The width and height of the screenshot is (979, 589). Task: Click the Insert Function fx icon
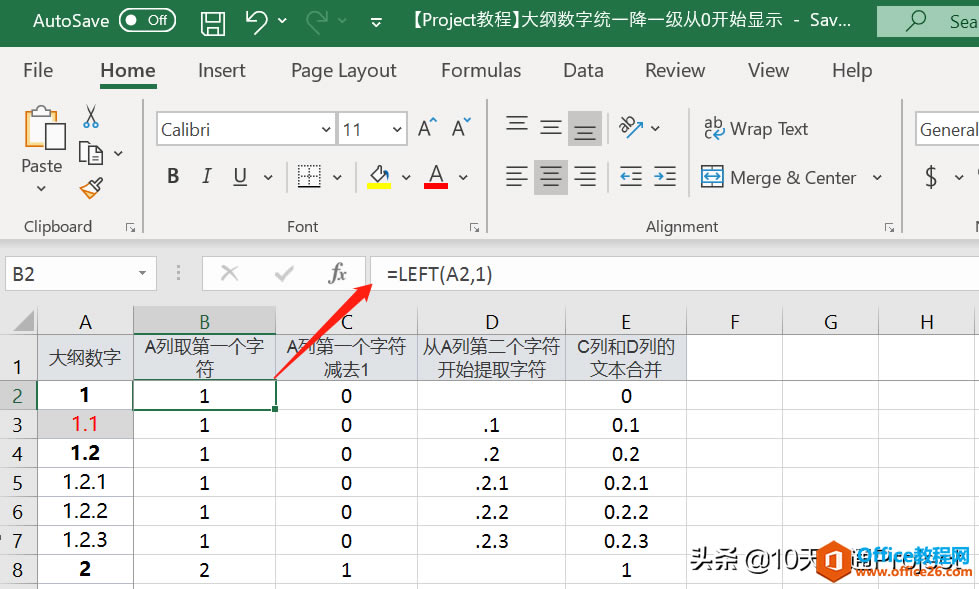[x=337, y=273]
